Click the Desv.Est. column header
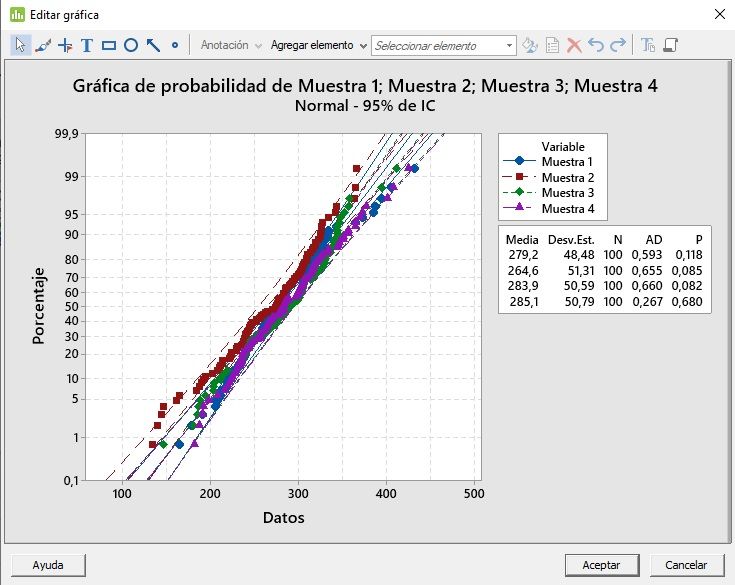Image resolution: width=735 pixels, height=585 pixels. click(x=571, y=240)
